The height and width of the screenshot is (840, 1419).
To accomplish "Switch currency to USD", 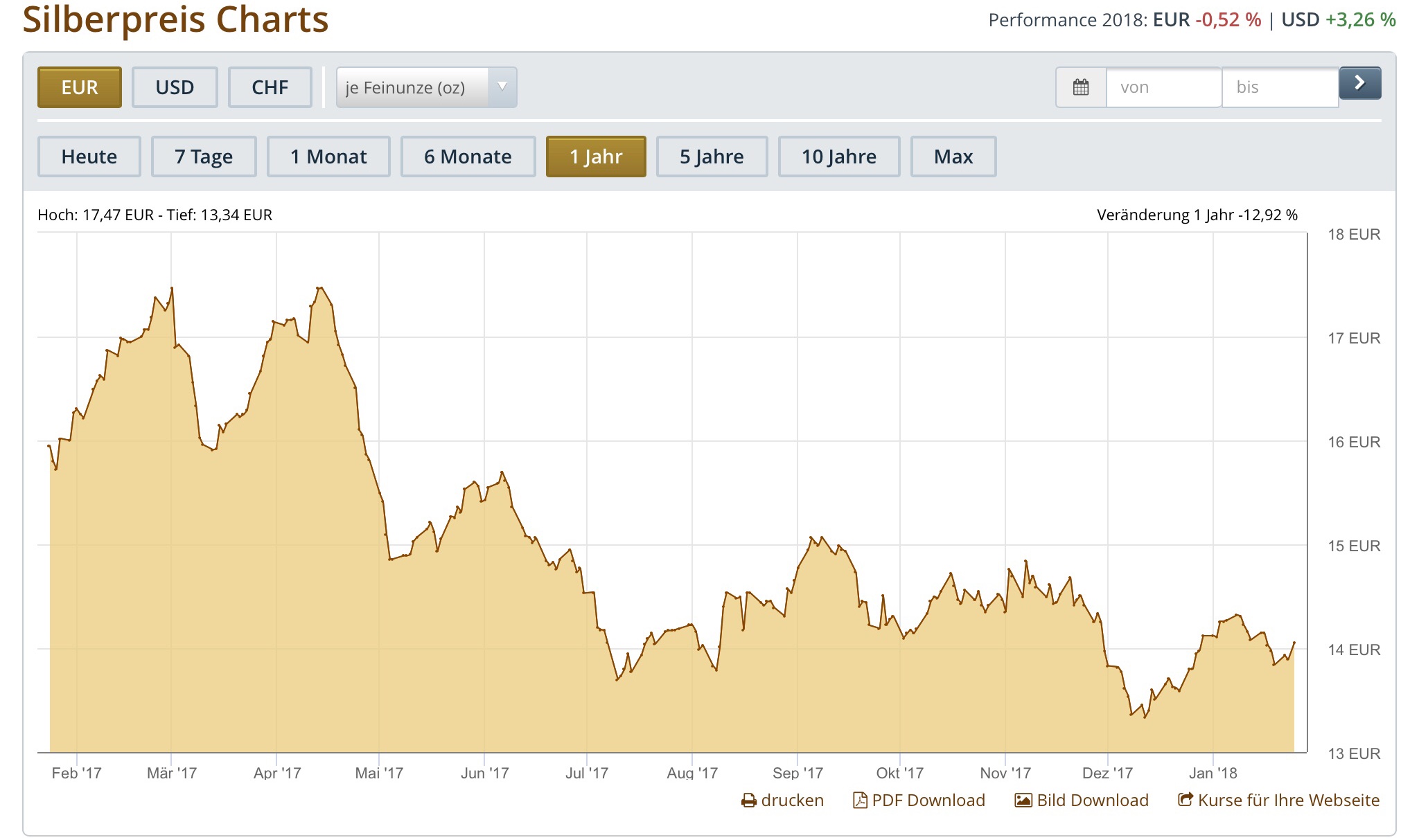I will 175,87.
